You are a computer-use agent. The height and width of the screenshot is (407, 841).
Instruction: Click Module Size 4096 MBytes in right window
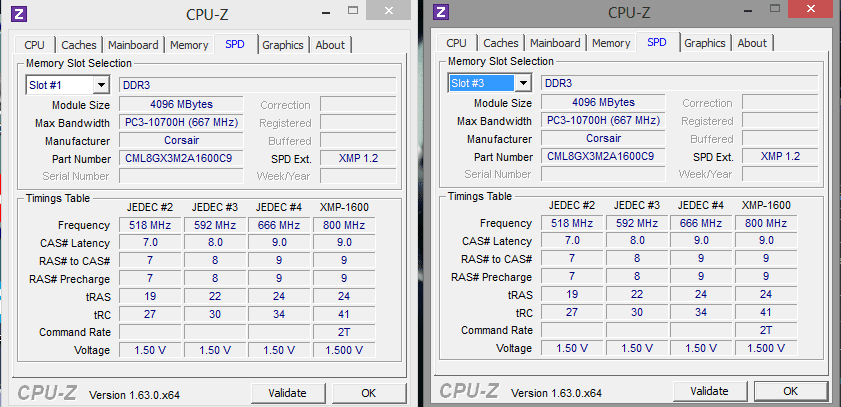pos(603,102)
